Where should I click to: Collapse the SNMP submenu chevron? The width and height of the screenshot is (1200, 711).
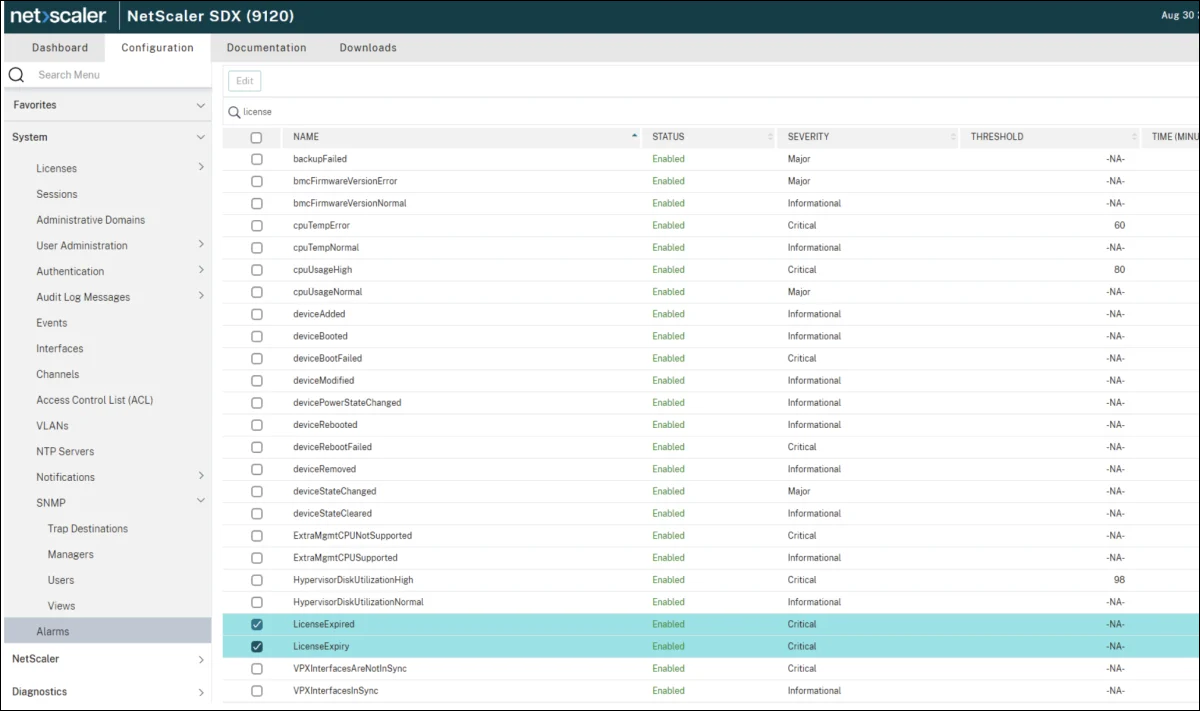tap(201, 501)
